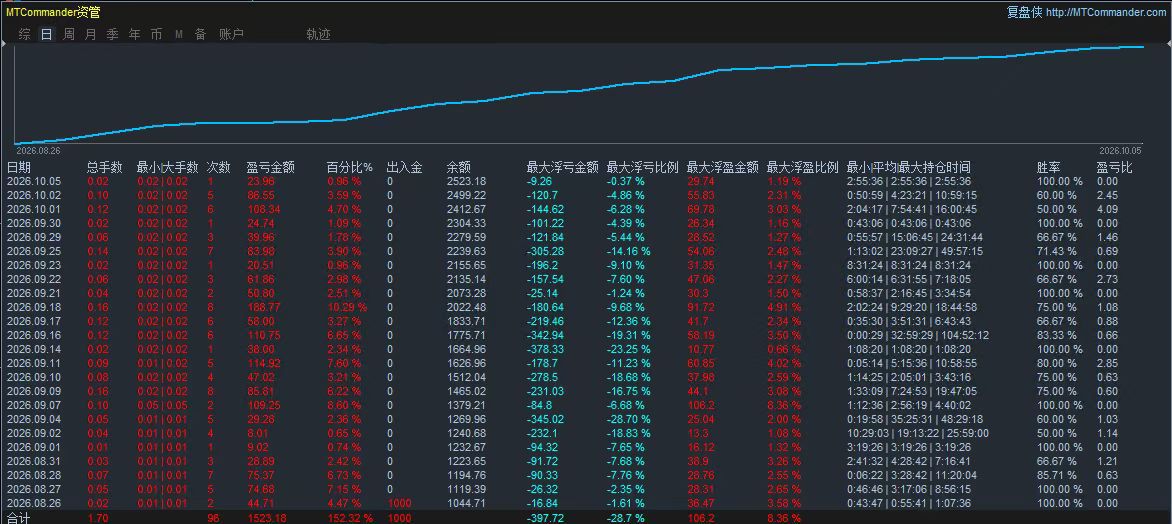Click the 复盘侠 label
This screenshot has height=524, width=1172.
tap(1024, 12)
